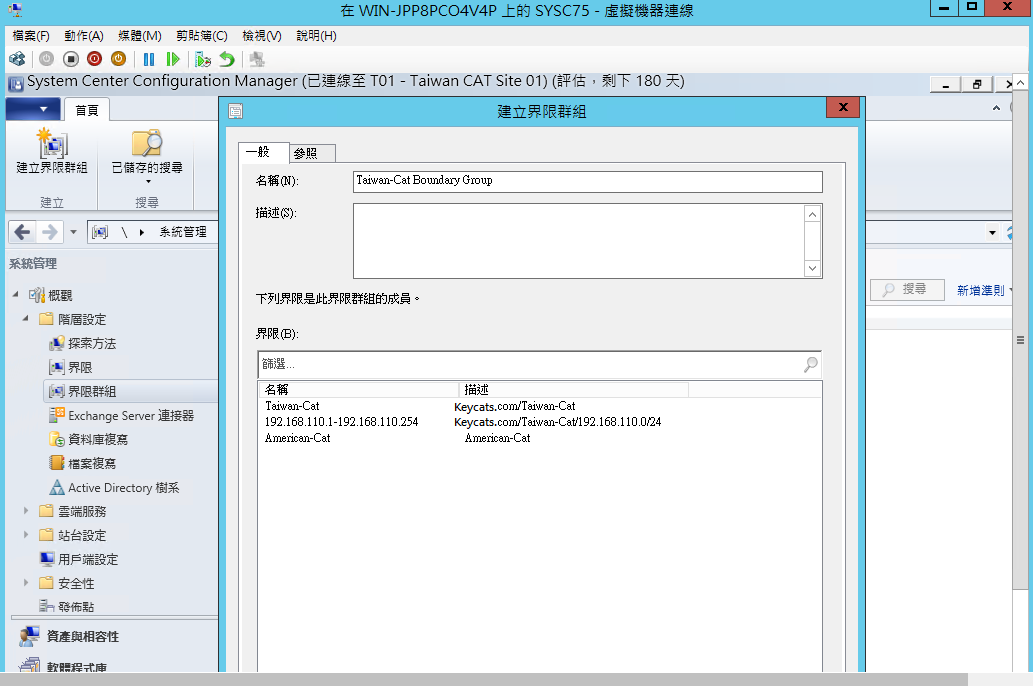The height and width of the screenshot is (686, 1033).
Task: Open the 剪貼簿(C) menu
Action: click(202, 36)
